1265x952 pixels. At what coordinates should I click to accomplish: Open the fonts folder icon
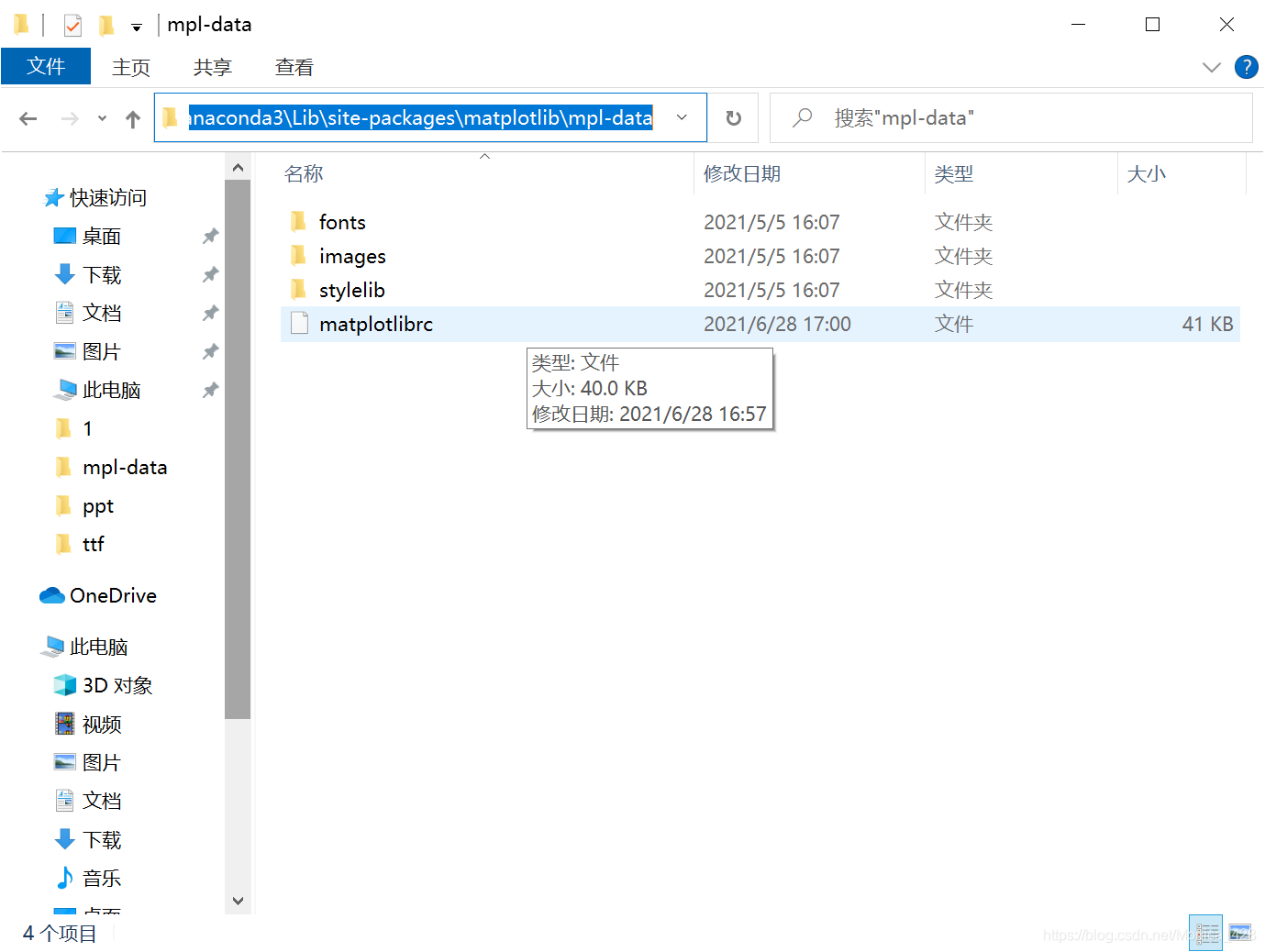coord(298,222)
